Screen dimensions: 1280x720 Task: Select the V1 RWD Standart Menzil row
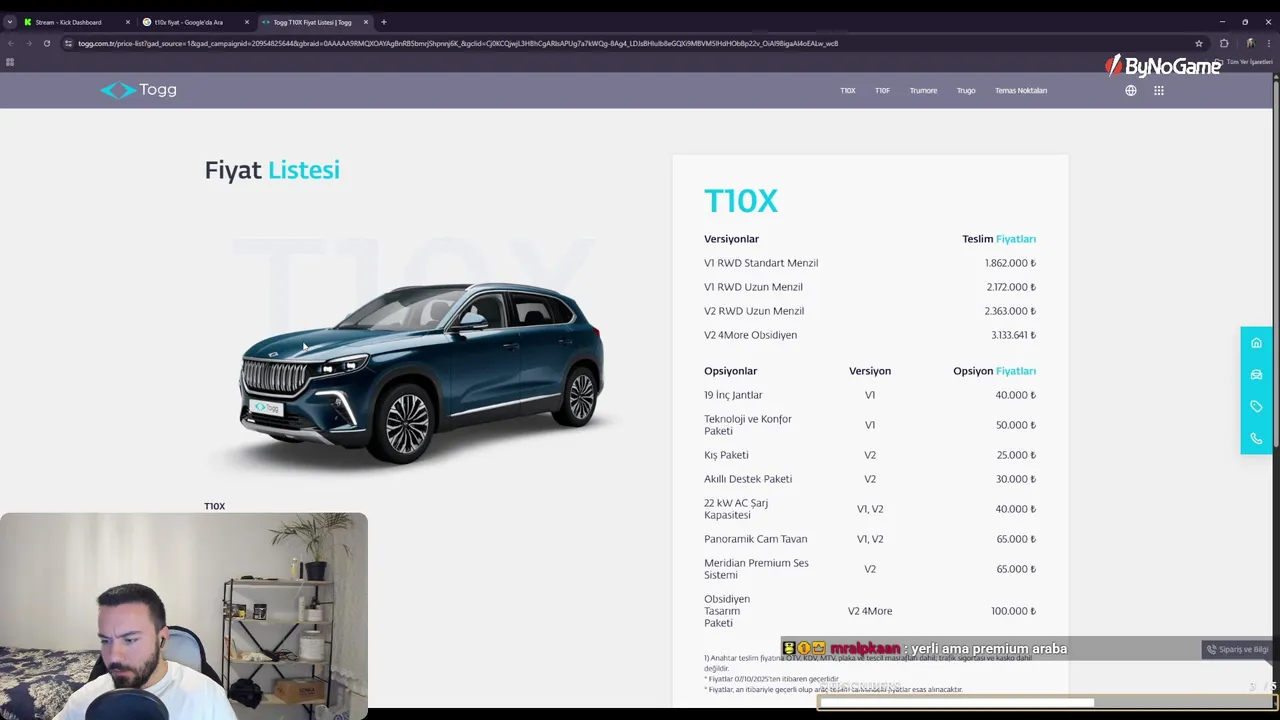(x=870, y=263)
